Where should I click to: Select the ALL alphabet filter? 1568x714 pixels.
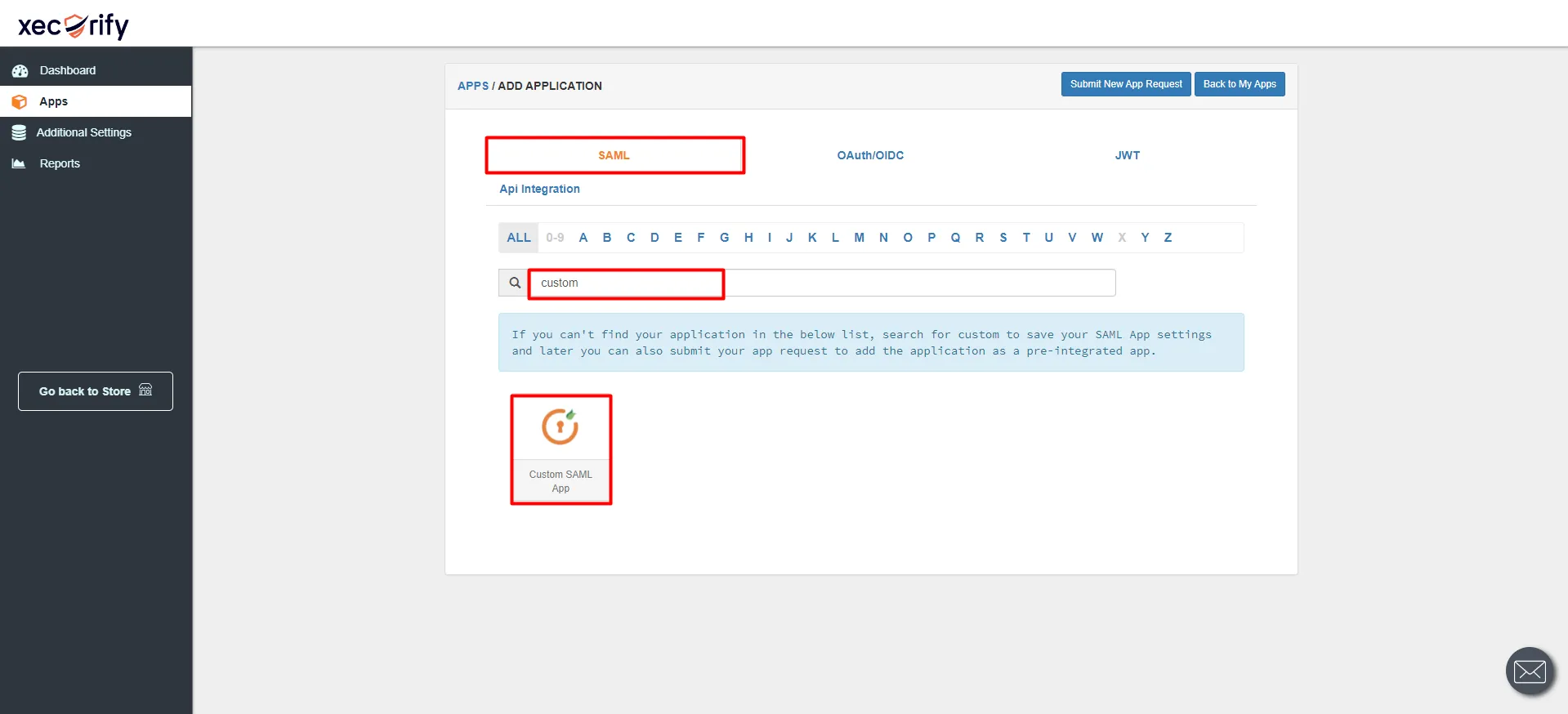[519, 238]
